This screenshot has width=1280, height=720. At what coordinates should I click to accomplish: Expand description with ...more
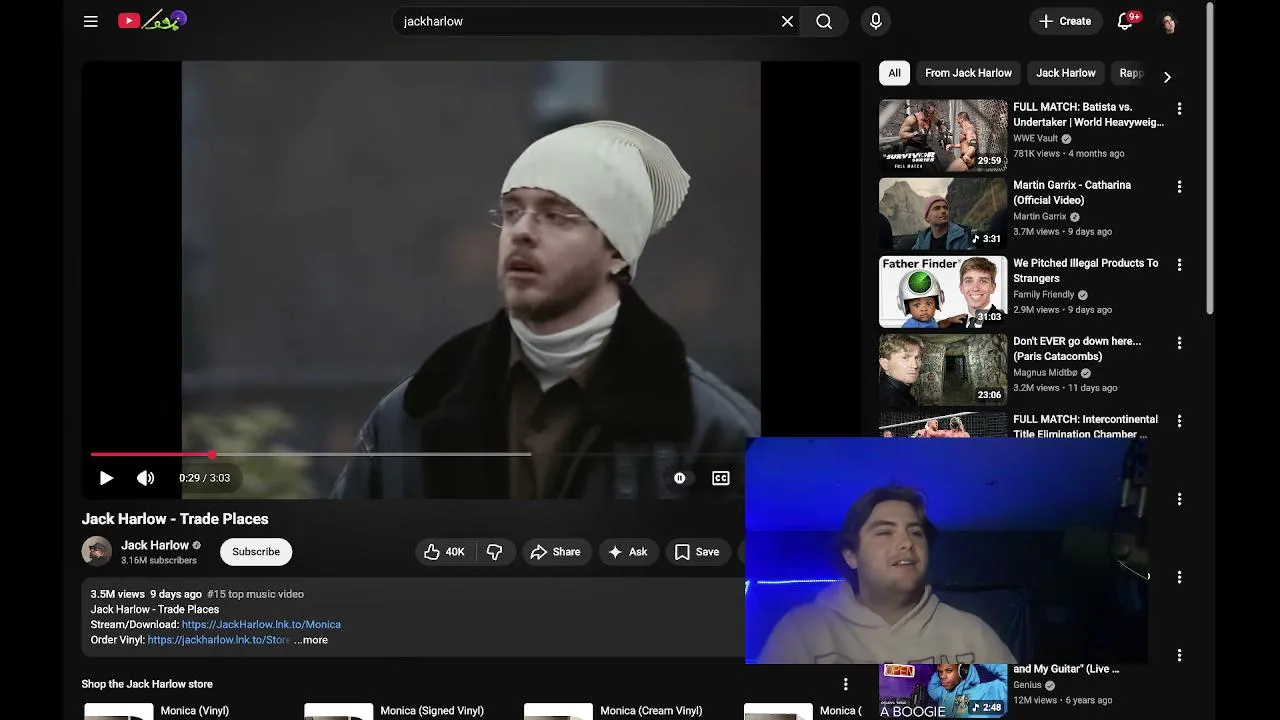311,640
